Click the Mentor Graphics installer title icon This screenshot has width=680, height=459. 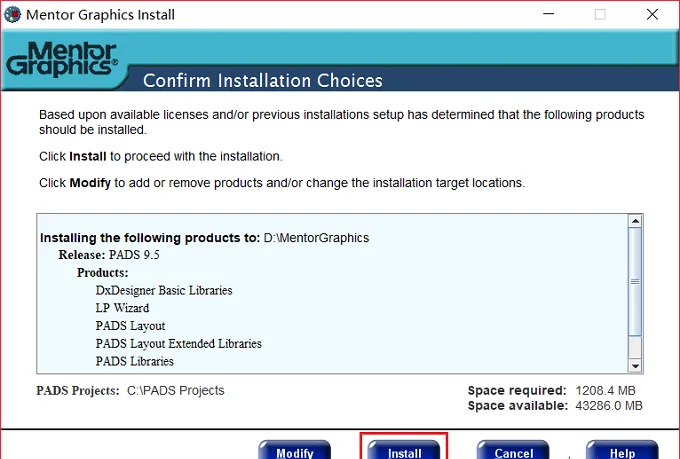point(13,14)
